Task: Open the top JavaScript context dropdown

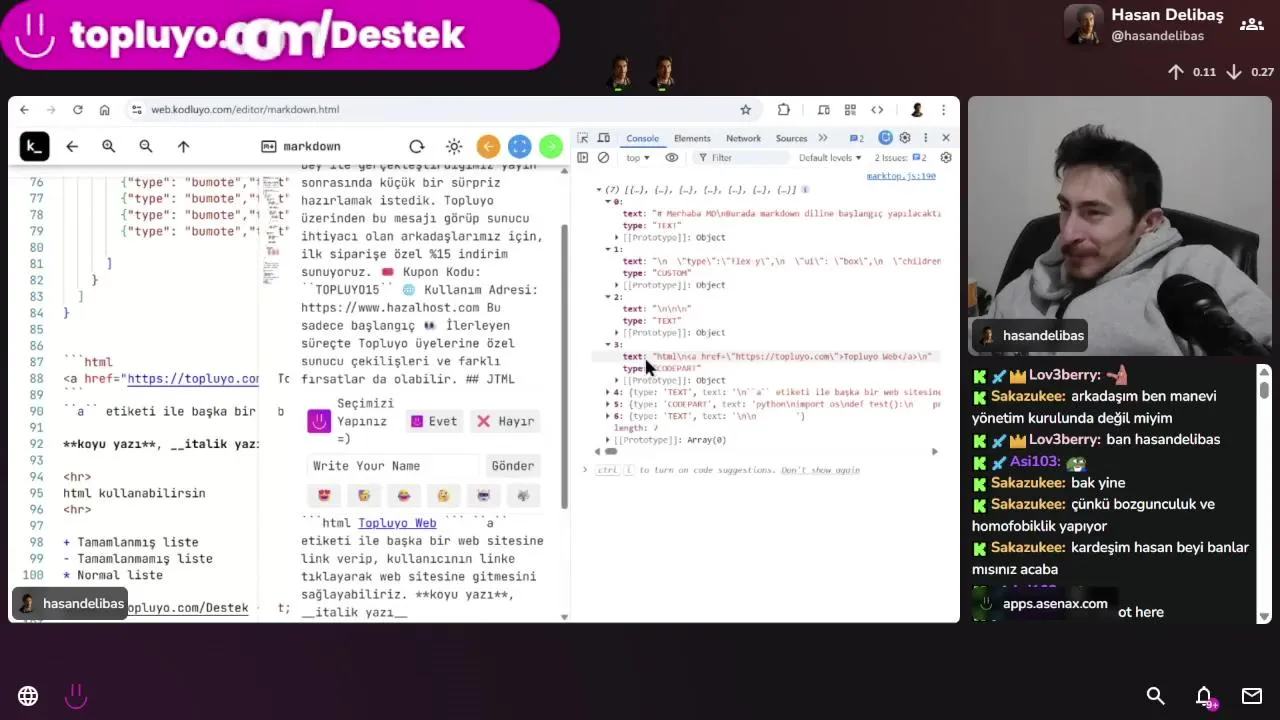Action: [x=638, y=158]
